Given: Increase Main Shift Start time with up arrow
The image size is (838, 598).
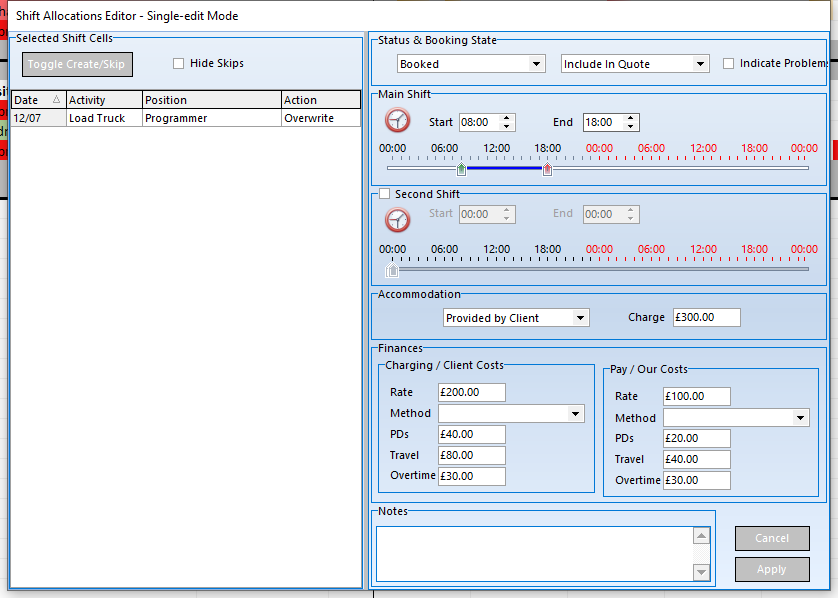Looking at the screenshot, I should point(507,118).
